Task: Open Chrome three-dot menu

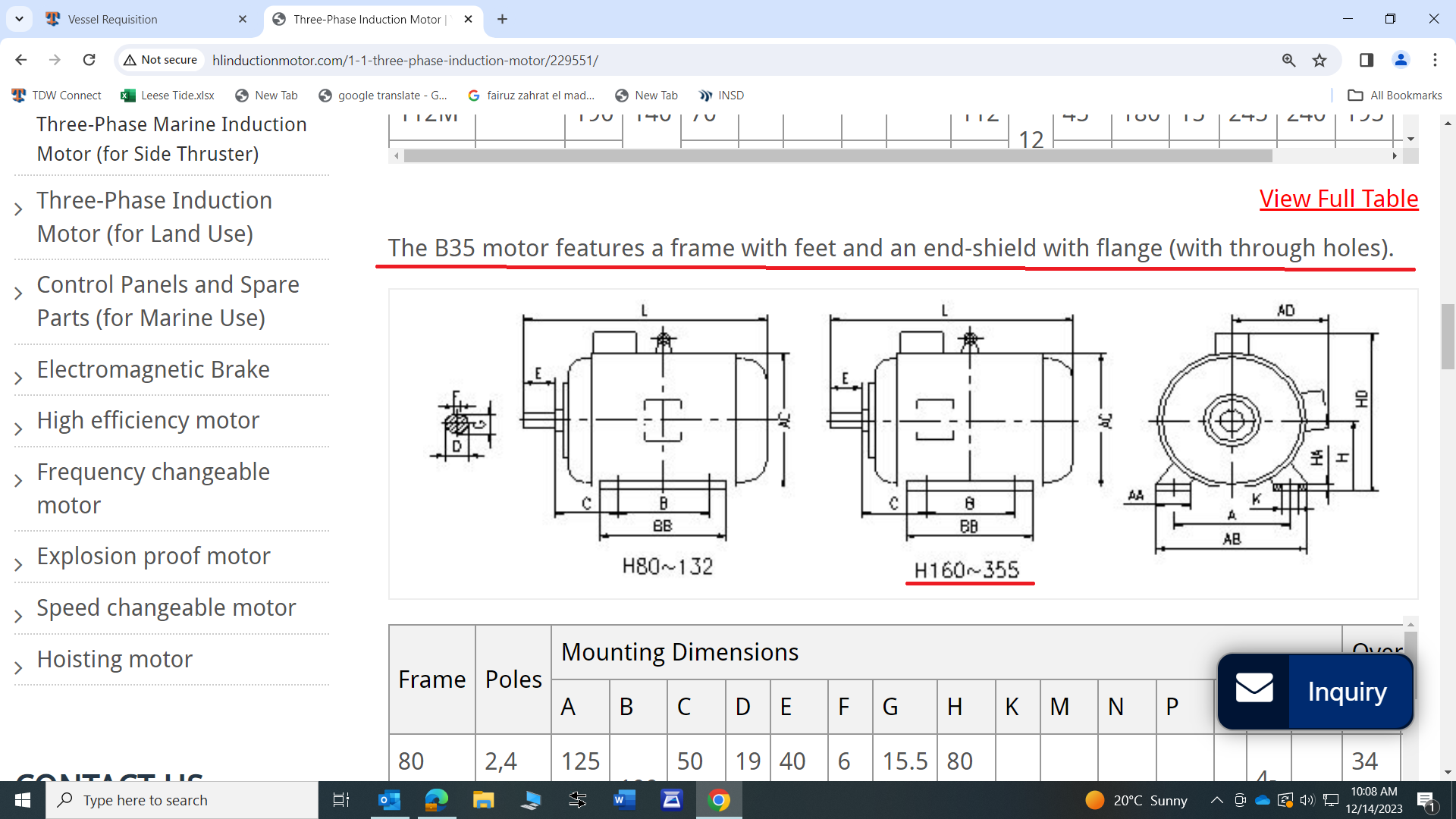Action: [1435, 60]
